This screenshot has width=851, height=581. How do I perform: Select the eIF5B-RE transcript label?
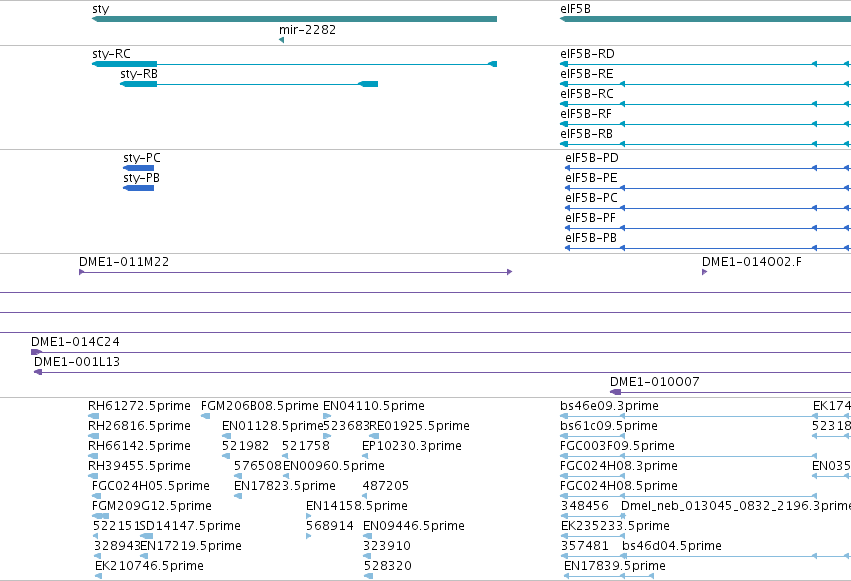pyautogui.click(x=587, y=74)
